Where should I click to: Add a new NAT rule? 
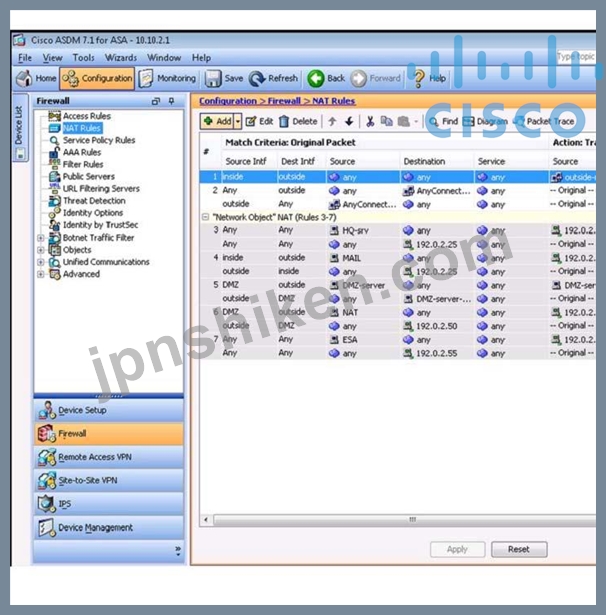tap(217, 121)
